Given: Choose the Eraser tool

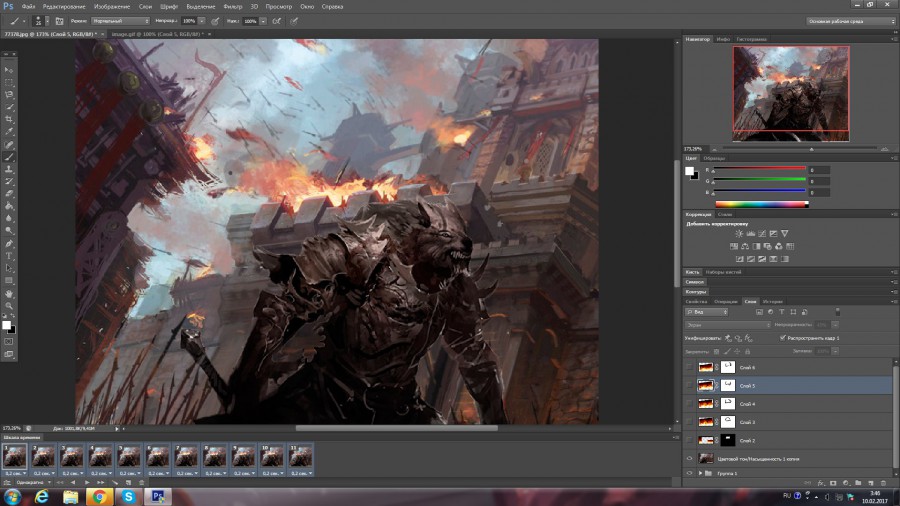Looking at the screenshot, I should (10, 194).
